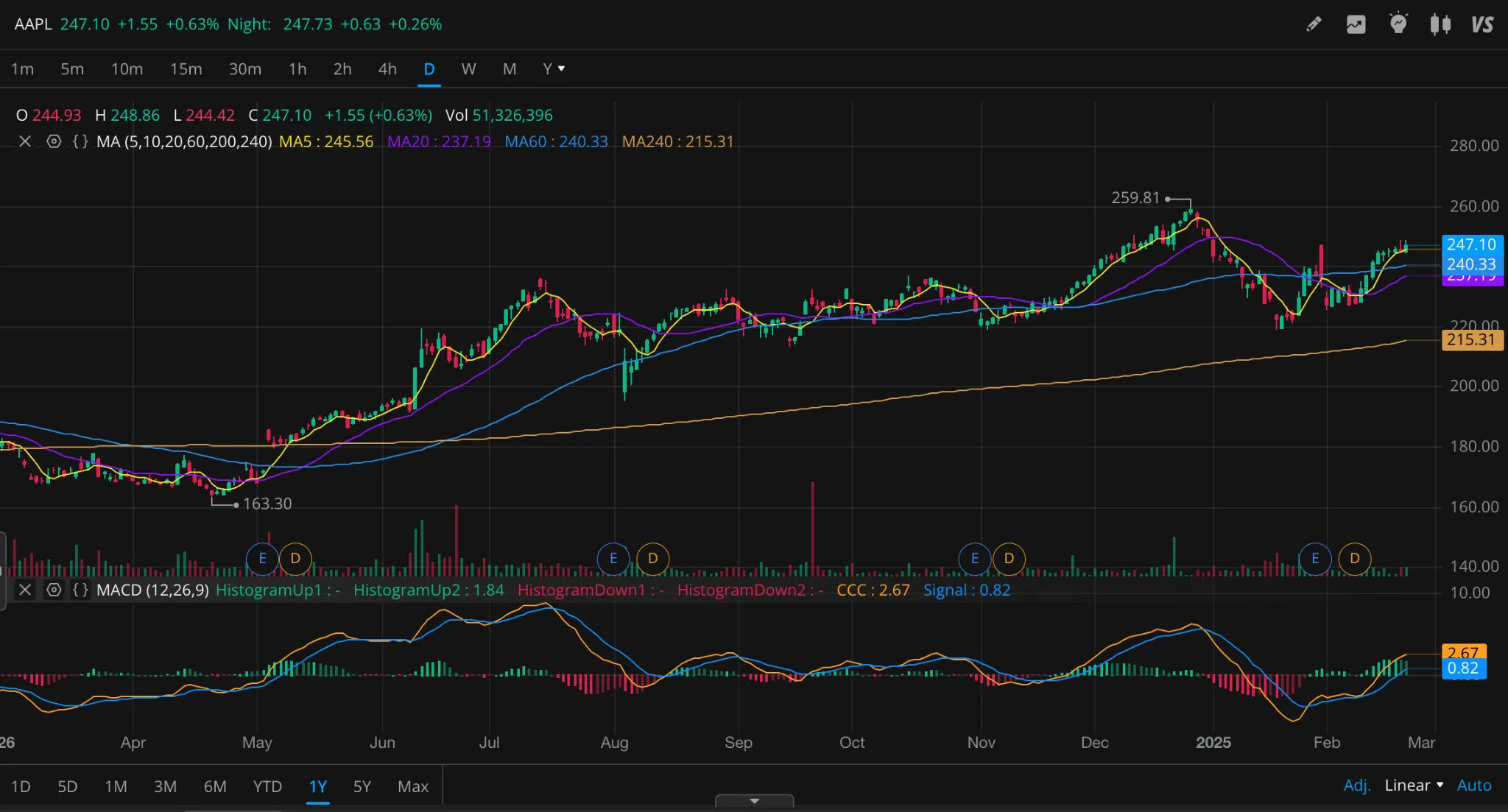Toggle Auto scaling option

point(1474,785)
